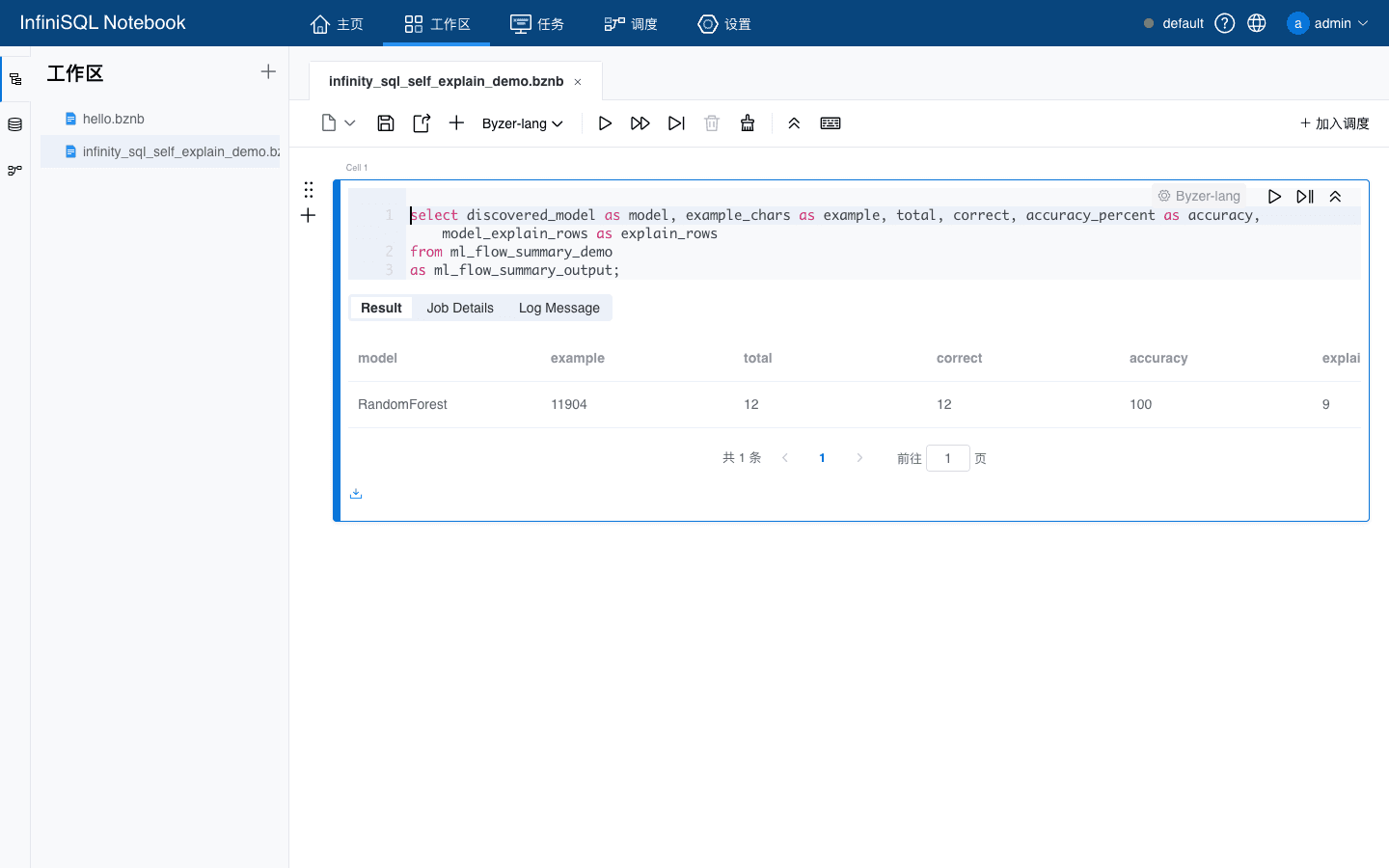This screenshot has width=1389, height=868.
Task: Collapse Cell 1 with its chevron icon
Action: 1336,196
